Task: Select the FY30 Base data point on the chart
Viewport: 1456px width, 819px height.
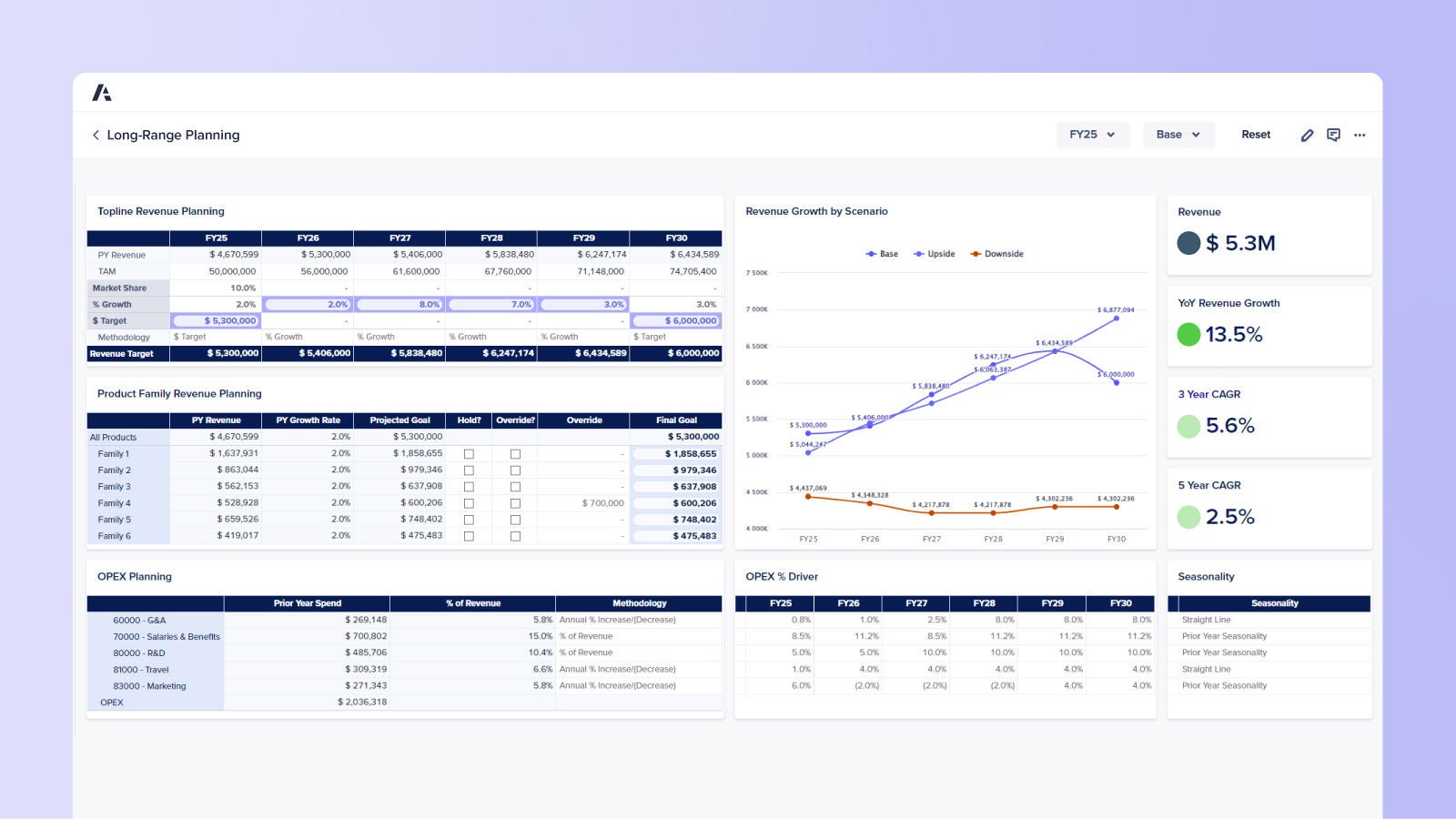Action: tap(1116, 383)
